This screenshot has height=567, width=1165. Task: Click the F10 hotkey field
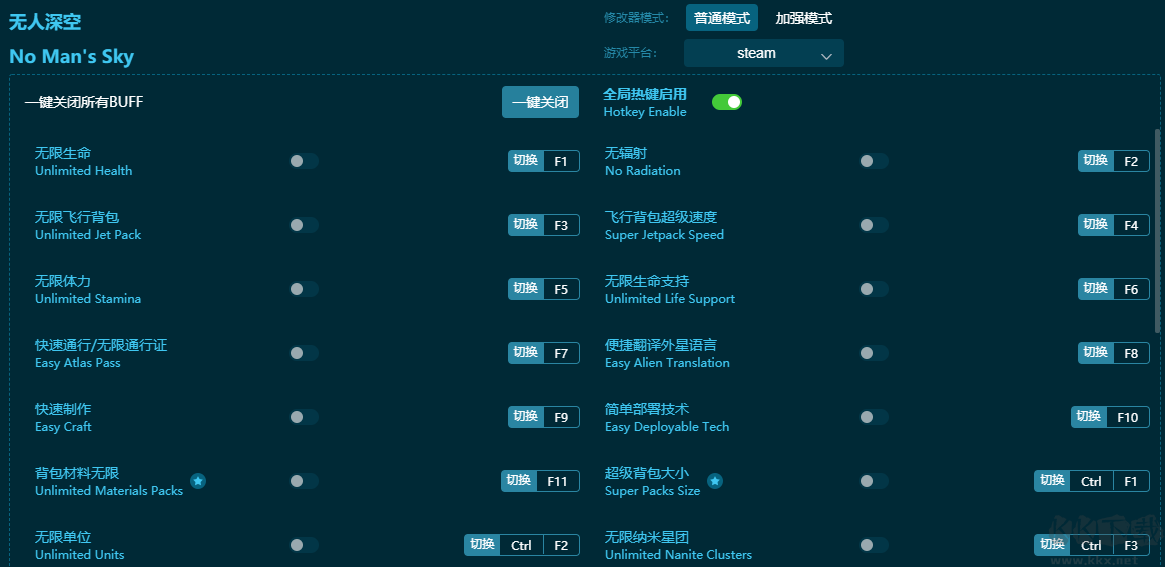1127,417
